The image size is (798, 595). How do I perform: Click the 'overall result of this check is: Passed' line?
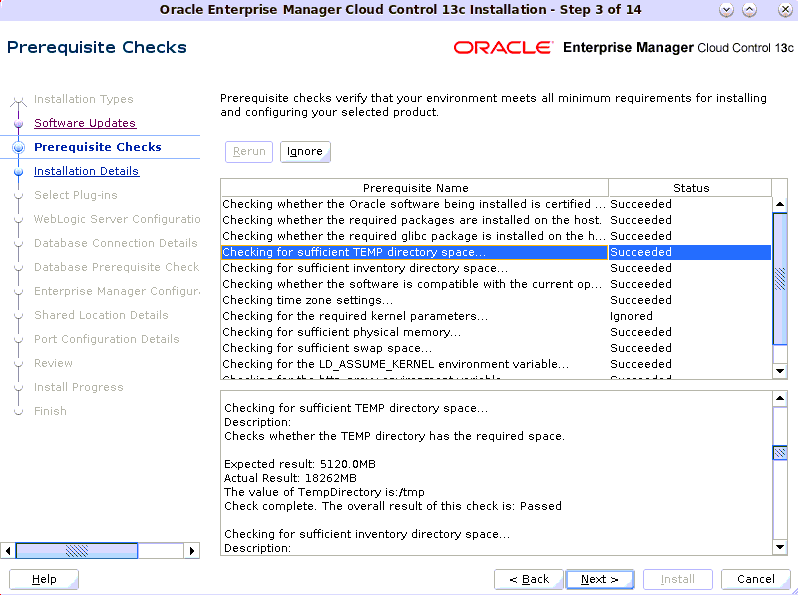tap(393, 506)
